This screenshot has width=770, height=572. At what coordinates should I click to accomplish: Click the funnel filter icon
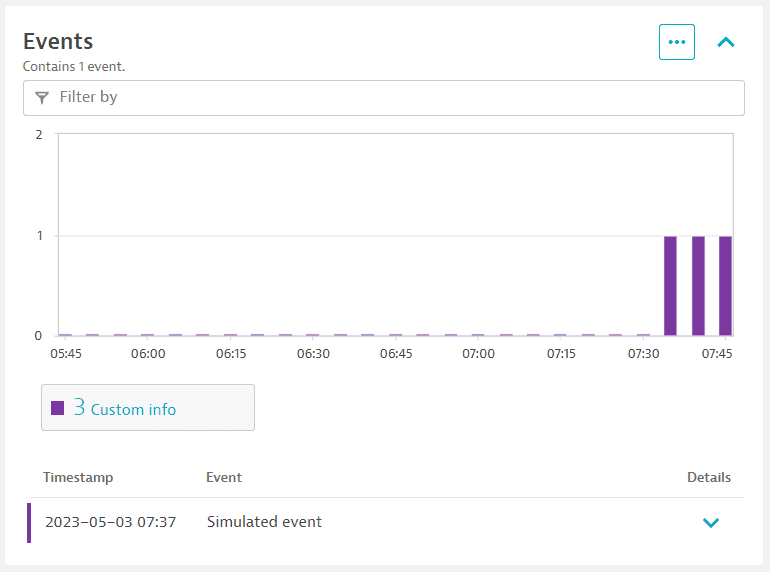point(42,98)
